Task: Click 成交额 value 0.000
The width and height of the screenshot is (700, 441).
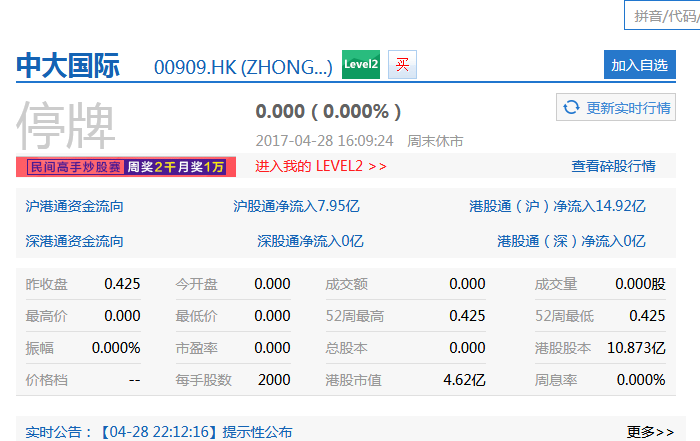Action: click(467, 284)
